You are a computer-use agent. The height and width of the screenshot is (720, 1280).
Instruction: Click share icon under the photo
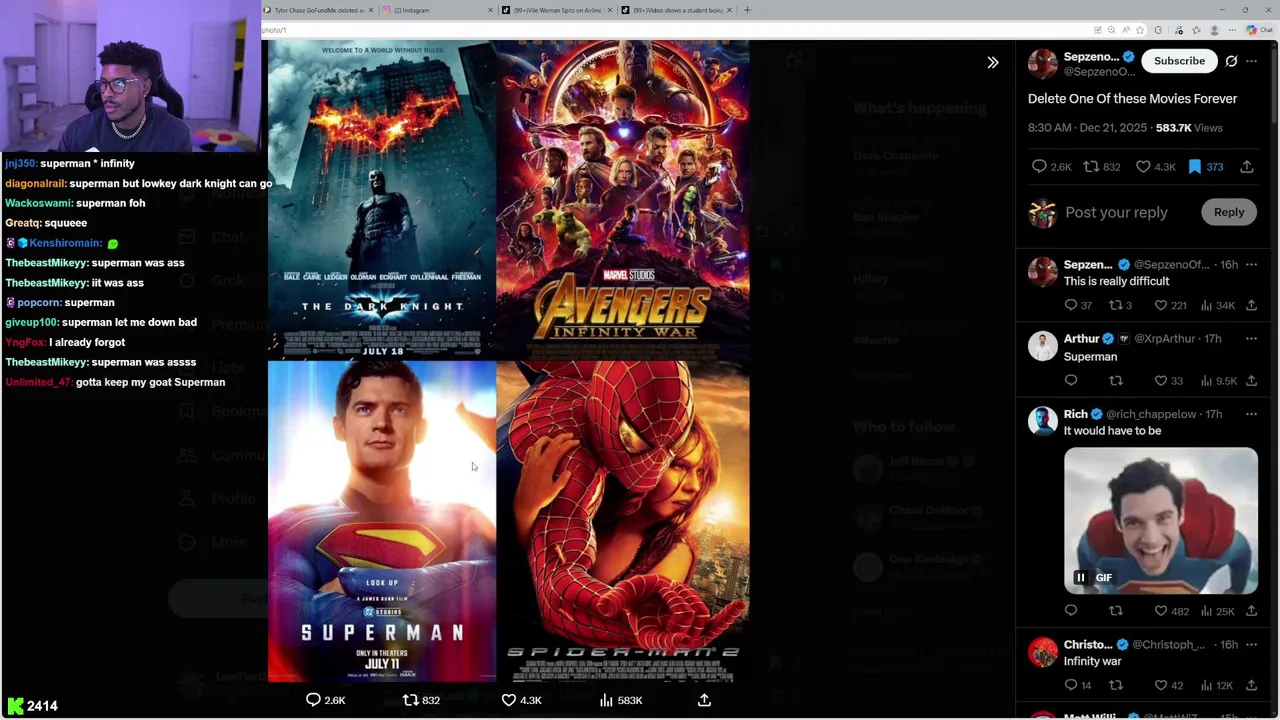(x=704, y=700)
